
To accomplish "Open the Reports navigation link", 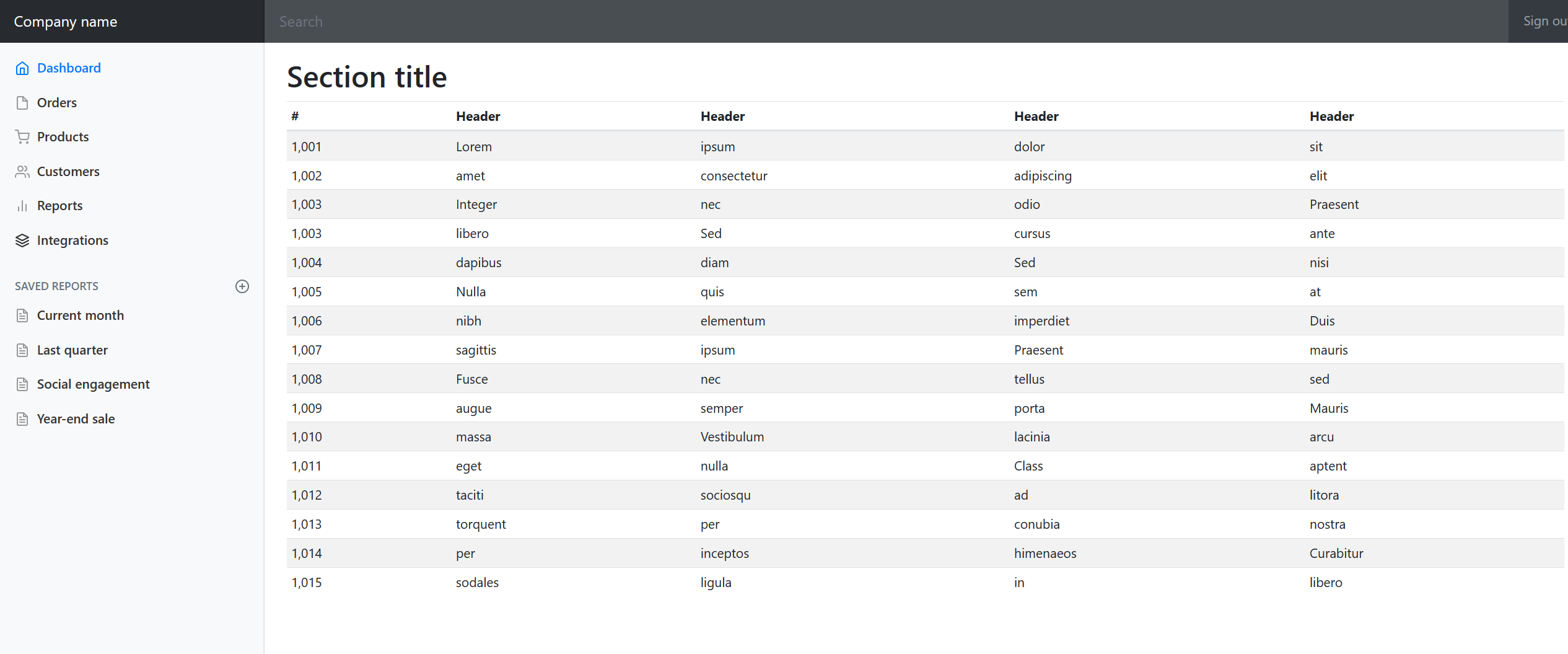I will tap(59, 206).
